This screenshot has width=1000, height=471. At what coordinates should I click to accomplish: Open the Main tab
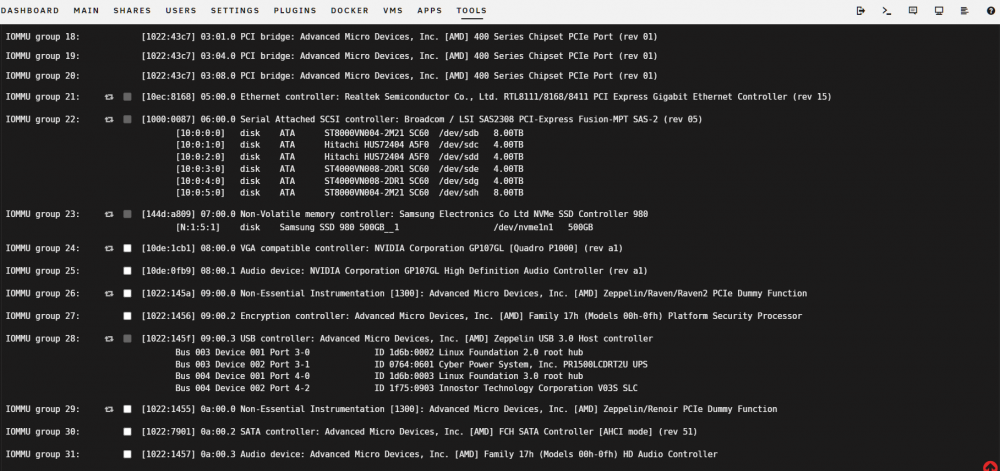tap(86, 11)
